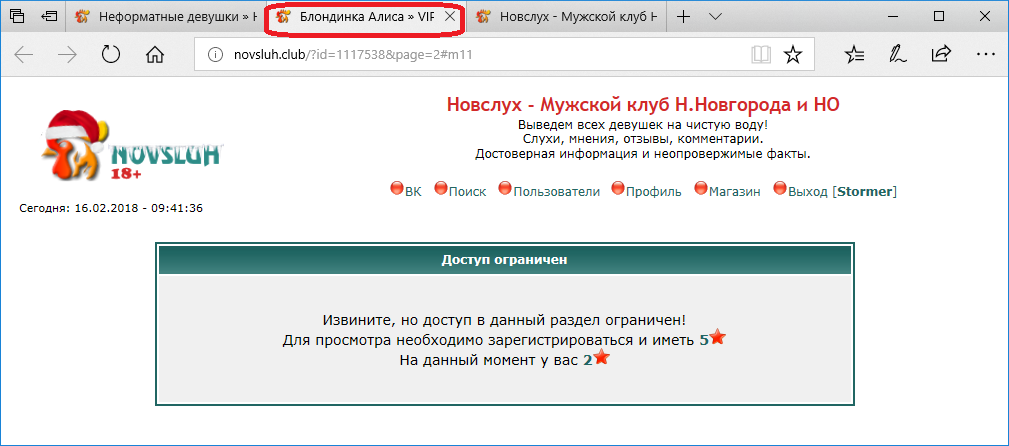1009x446 pixels.
Task: Open the Favorites hub icon
Action: [854, 55]
